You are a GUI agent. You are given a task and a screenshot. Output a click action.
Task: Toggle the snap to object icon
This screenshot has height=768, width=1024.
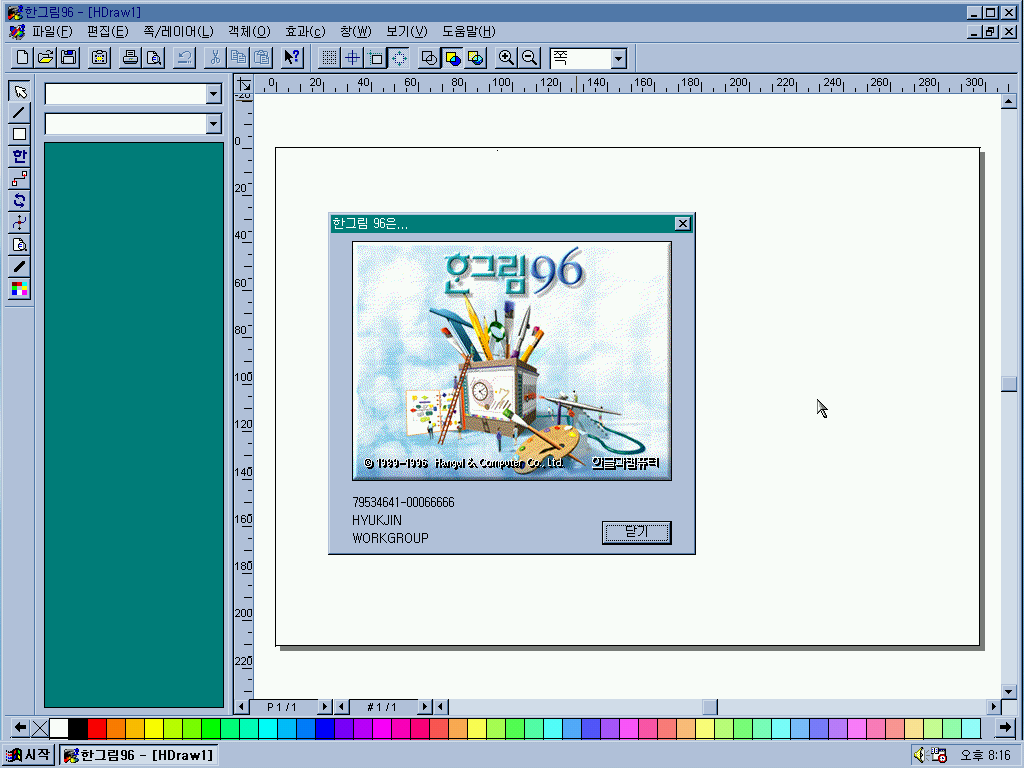376,58
